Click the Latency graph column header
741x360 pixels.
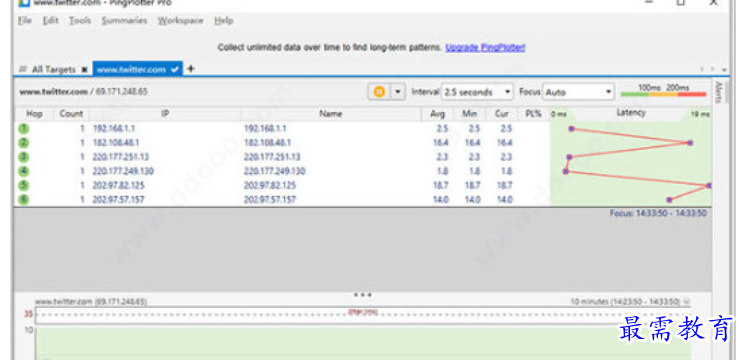(x=630, y=113)
